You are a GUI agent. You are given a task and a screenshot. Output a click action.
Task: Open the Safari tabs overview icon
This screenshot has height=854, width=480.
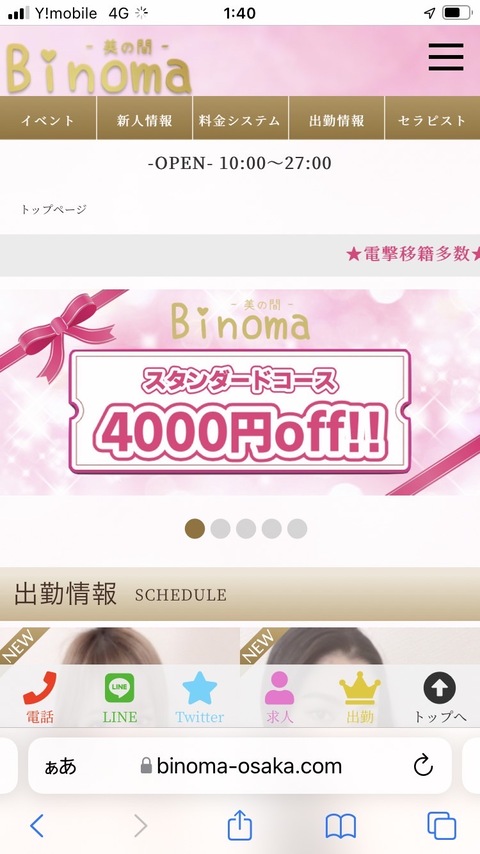coord(441,826)
